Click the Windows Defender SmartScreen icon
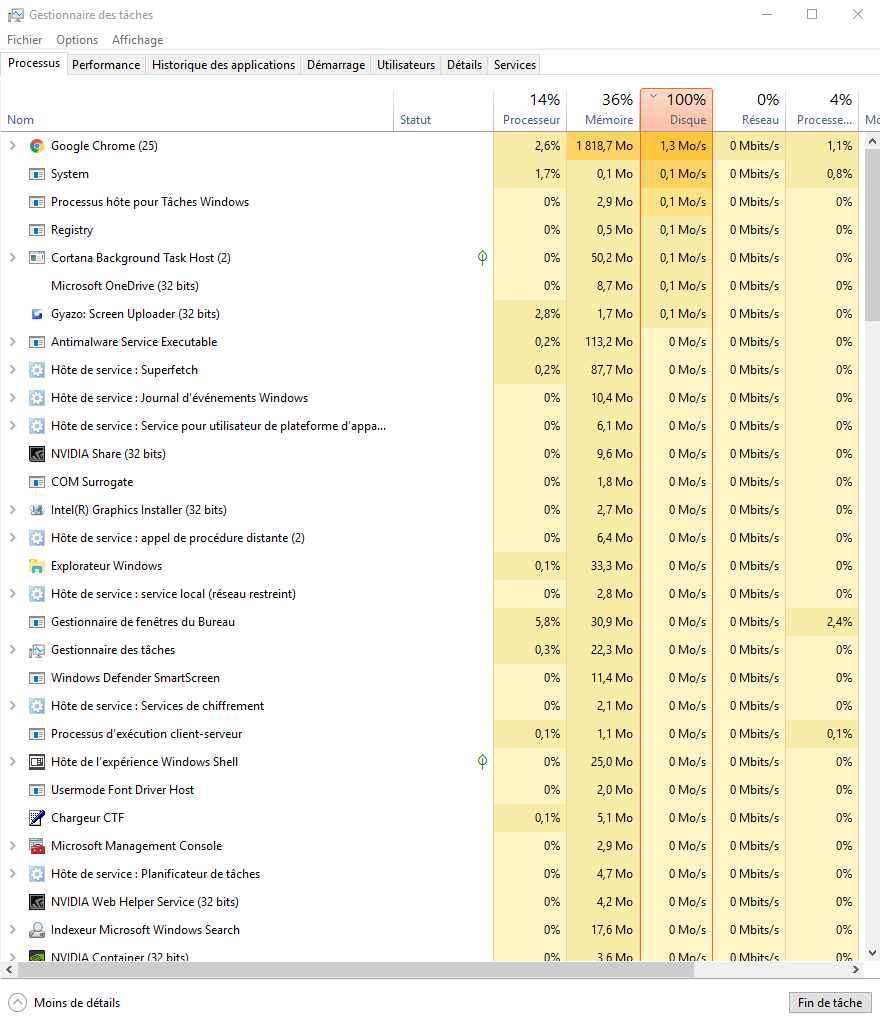The width and height of the screenshot is (880, 1027). [37, 678]
